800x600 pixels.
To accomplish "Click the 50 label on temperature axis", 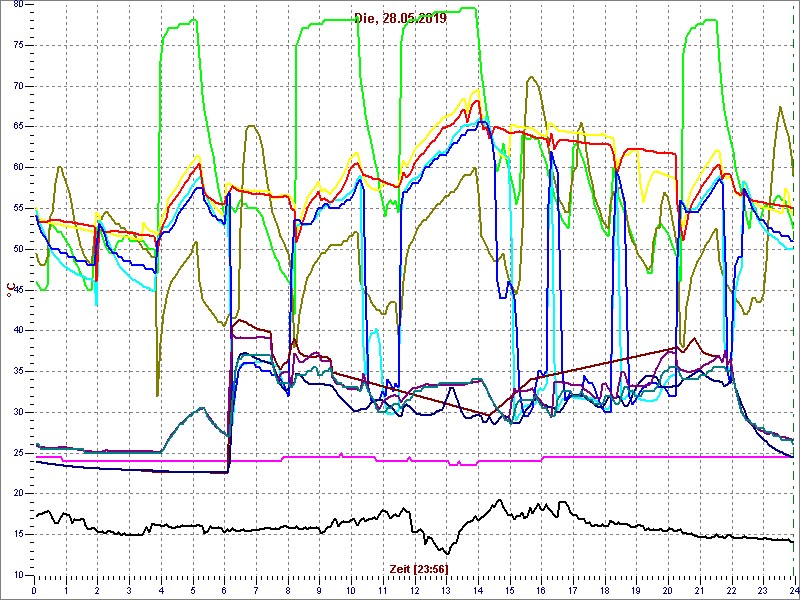I will tap(17, 249).
